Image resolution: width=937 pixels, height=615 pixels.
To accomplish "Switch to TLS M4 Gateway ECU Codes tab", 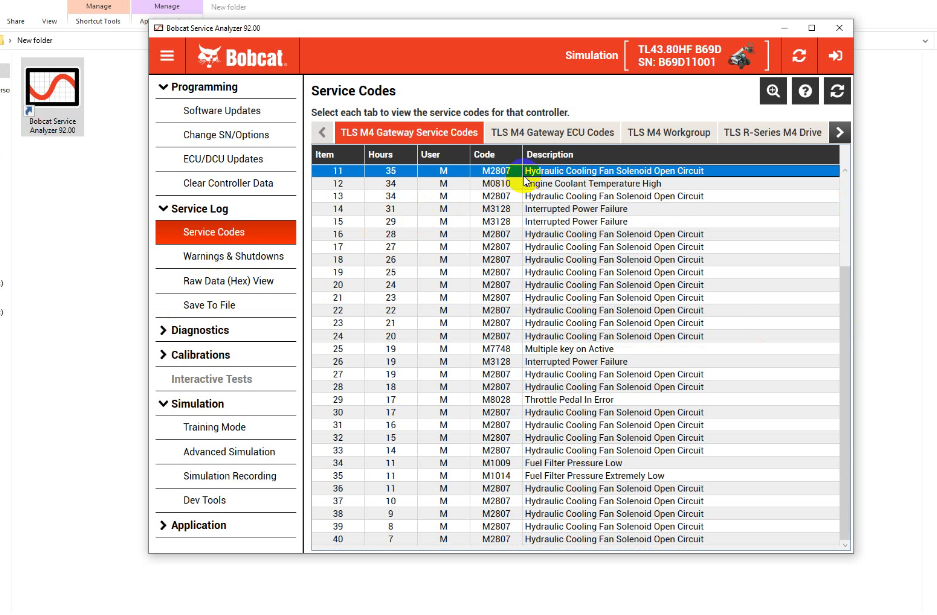I will 552,132.
